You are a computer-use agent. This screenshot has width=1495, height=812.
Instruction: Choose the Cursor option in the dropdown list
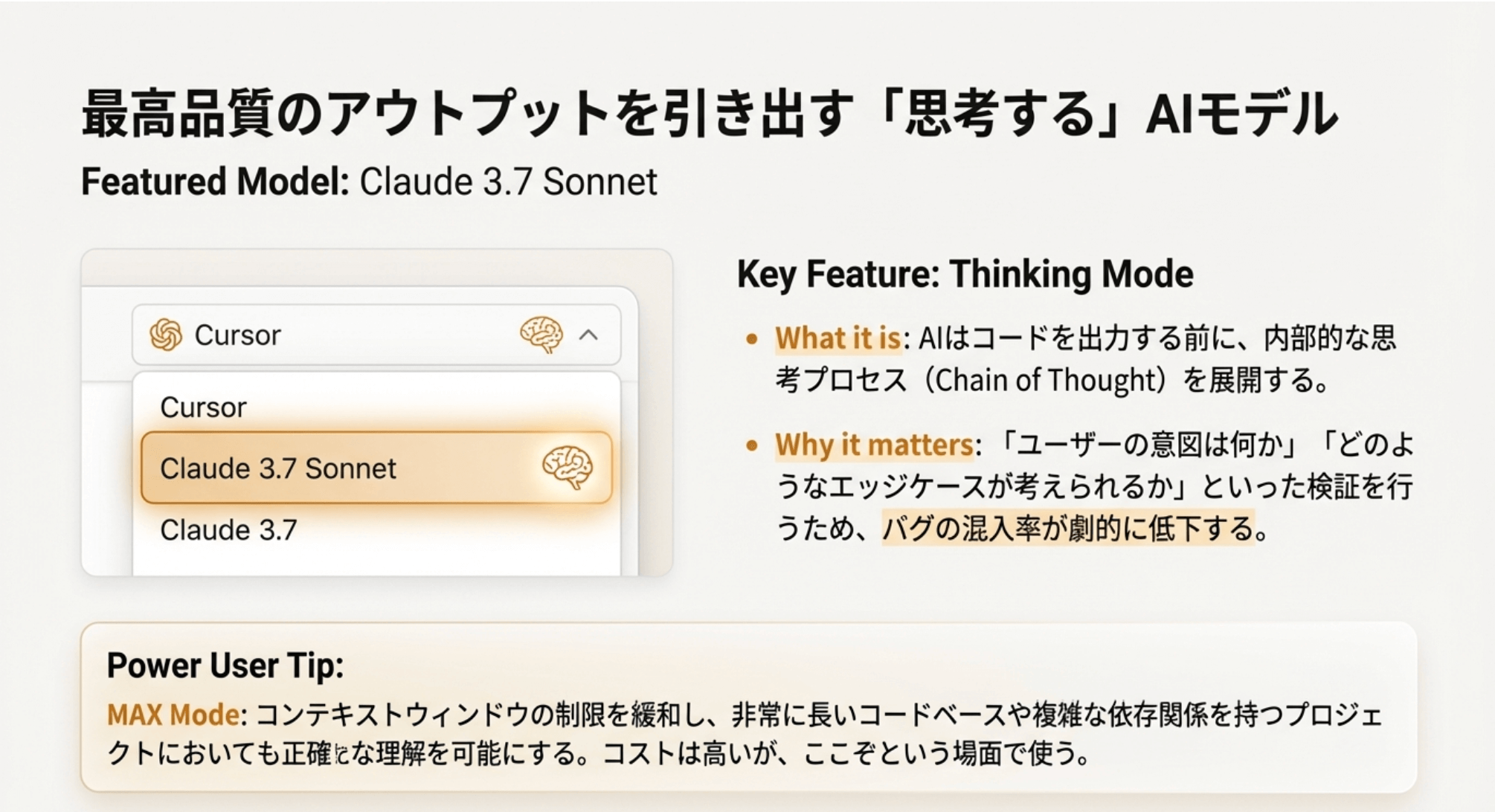[203, 407]
